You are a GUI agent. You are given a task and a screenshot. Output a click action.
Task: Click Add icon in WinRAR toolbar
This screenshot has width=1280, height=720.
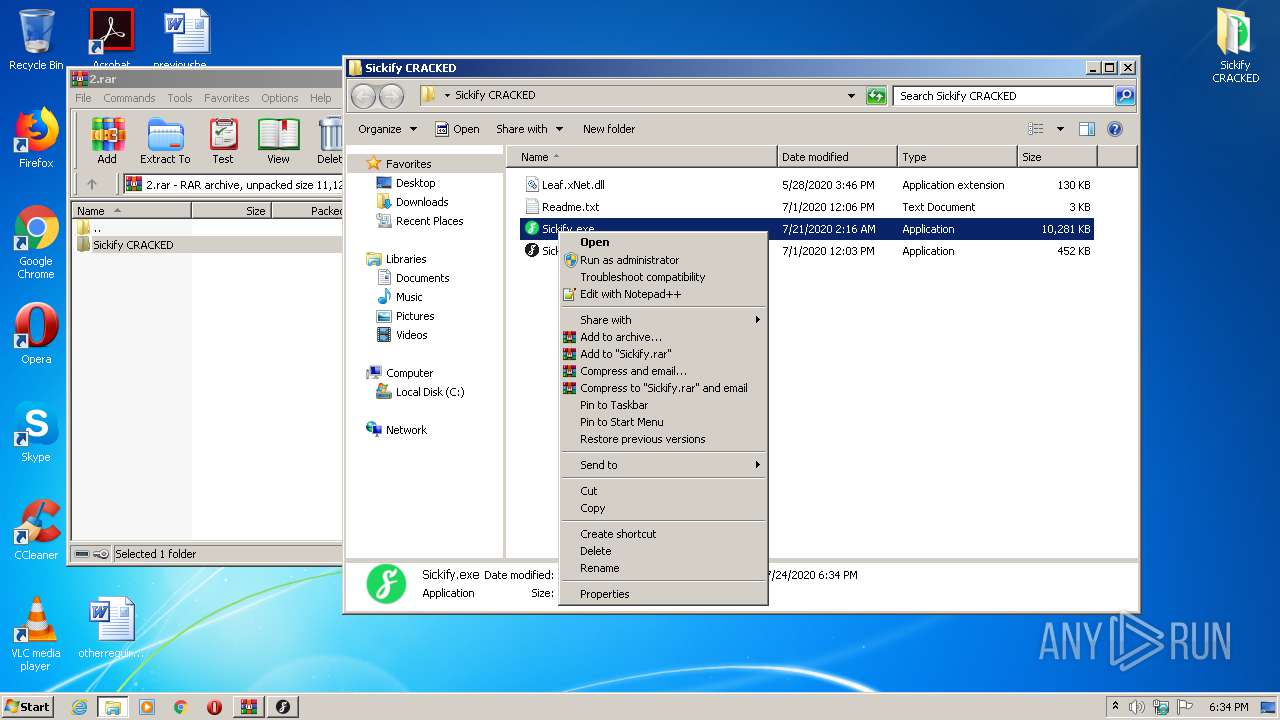tap(107, 141)
